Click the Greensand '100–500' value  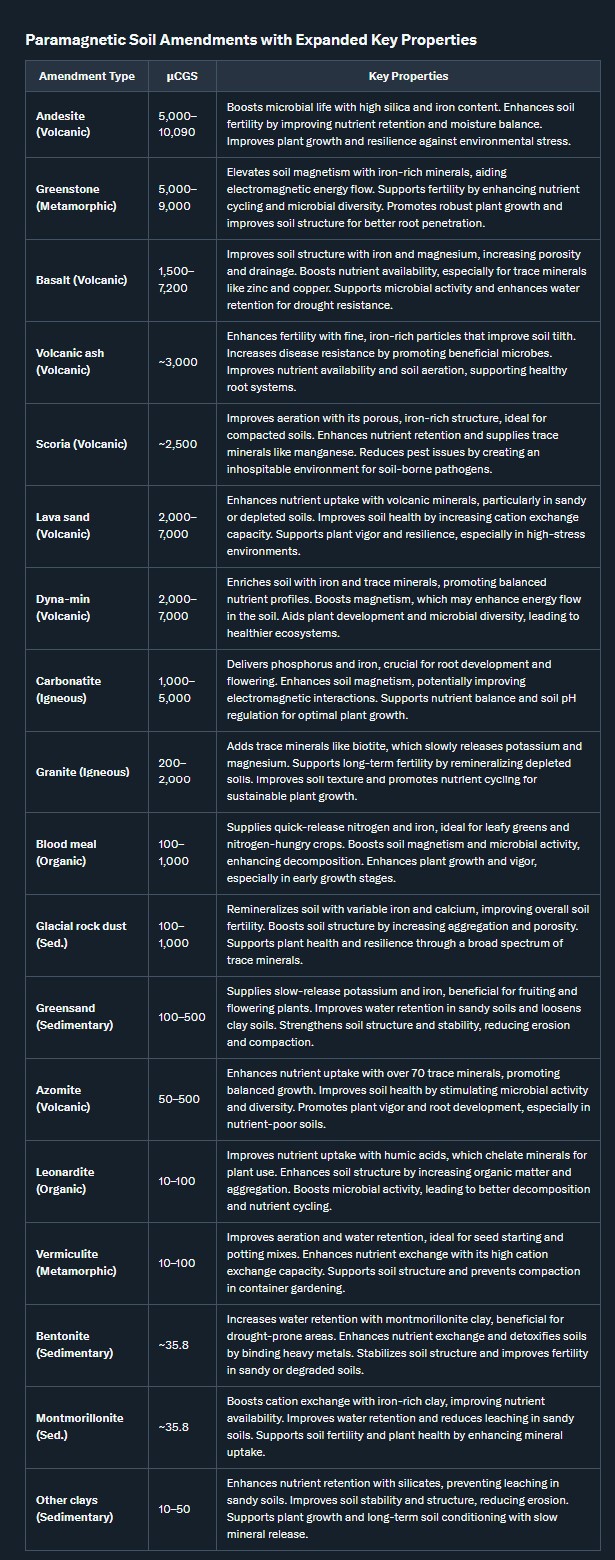(x=182, y=1017)
